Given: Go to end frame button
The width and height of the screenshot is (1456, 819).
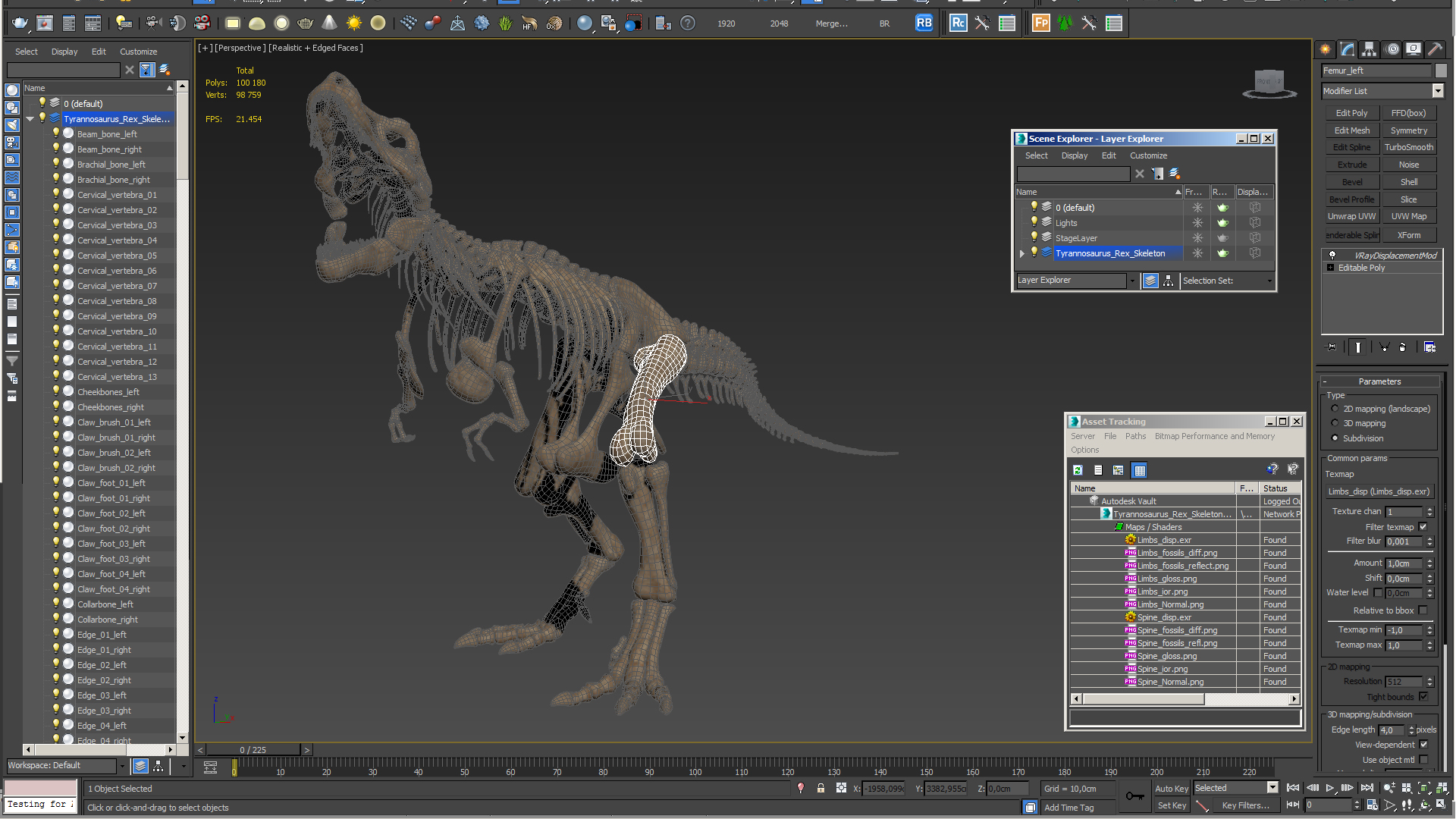Looking at the screenshot, I should tap(1367, 789).
